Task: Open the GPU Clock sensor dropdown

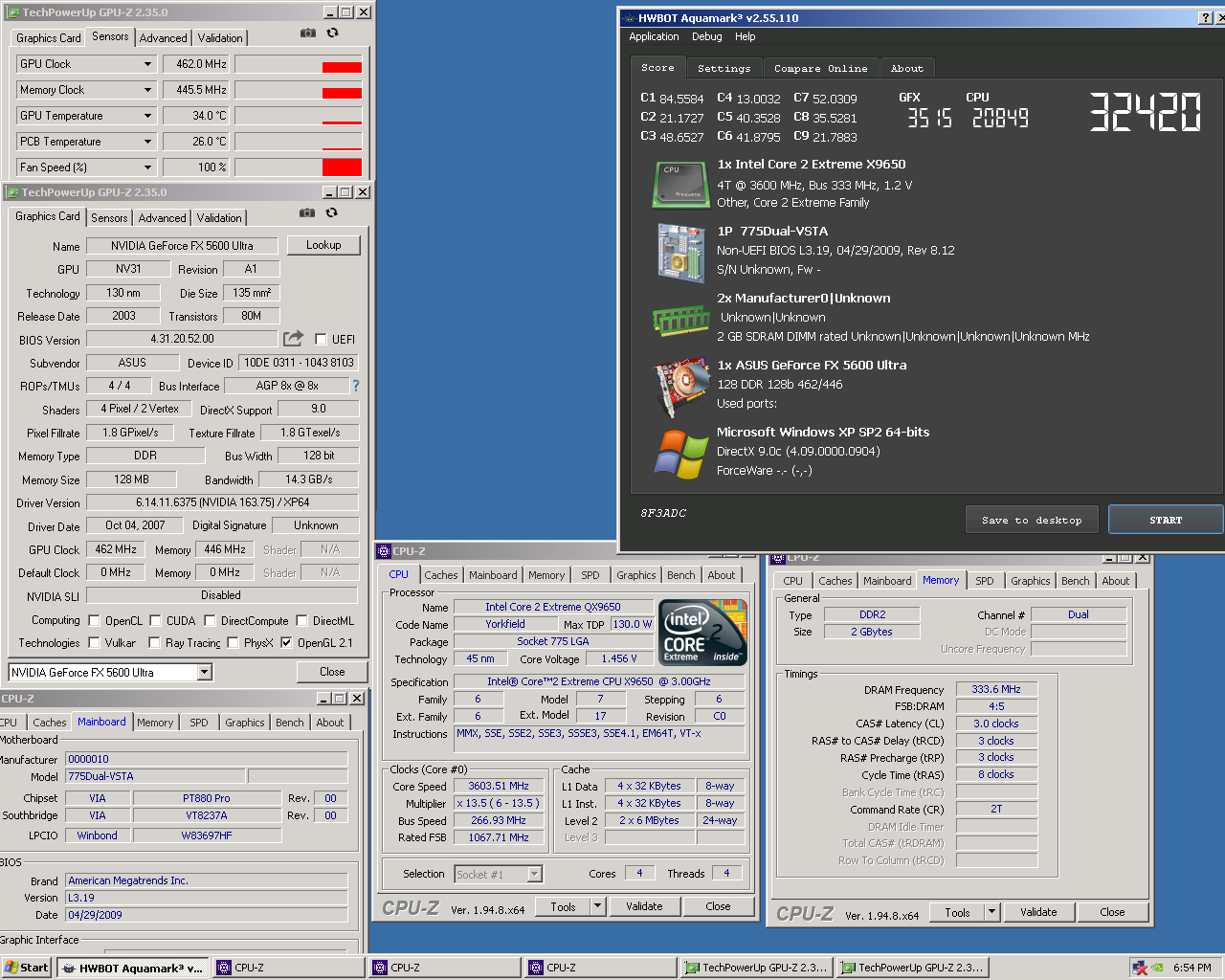Action: (147, 64)
